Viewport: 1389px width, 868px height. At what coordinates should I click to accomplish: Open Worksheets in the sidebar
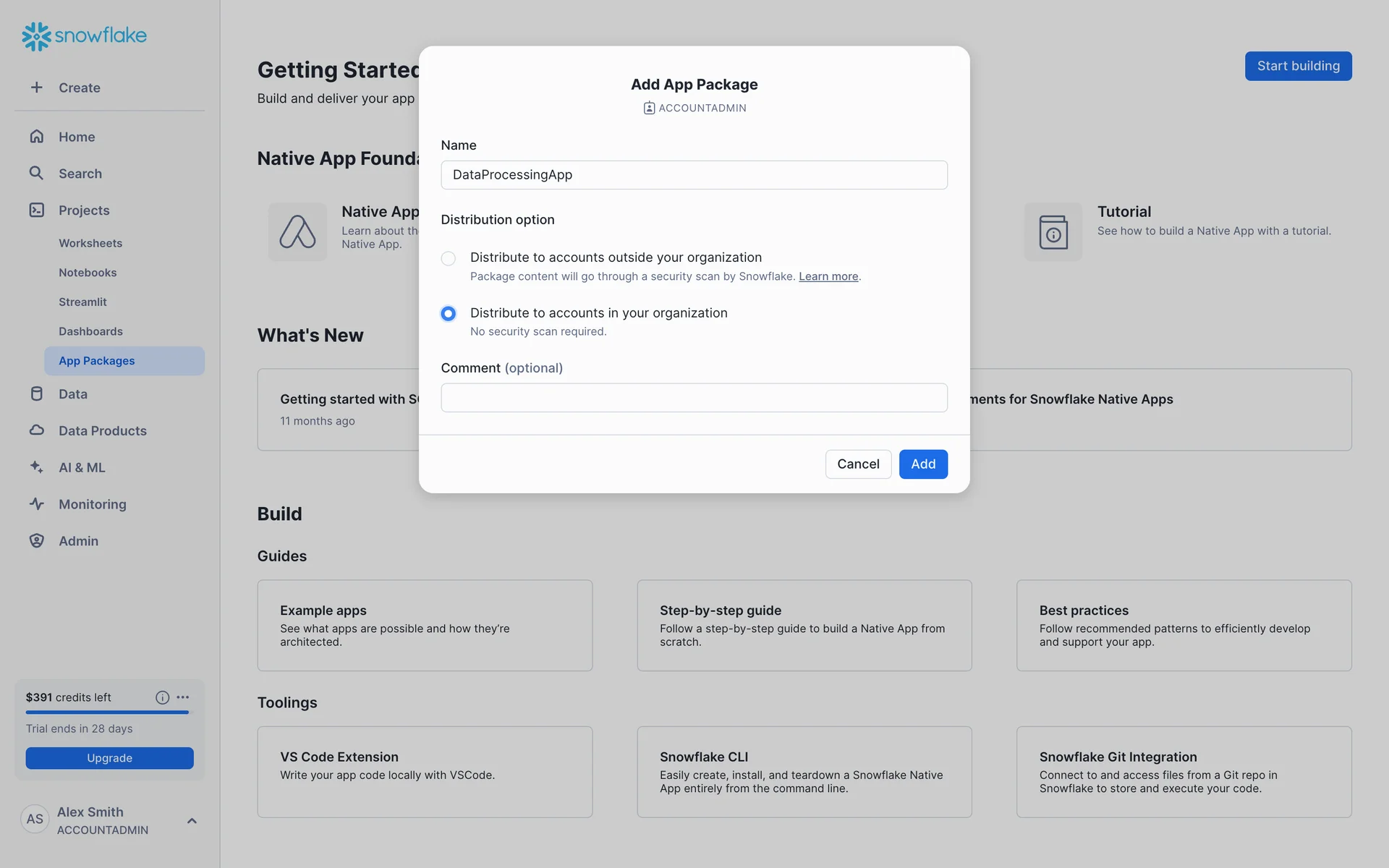90,243
